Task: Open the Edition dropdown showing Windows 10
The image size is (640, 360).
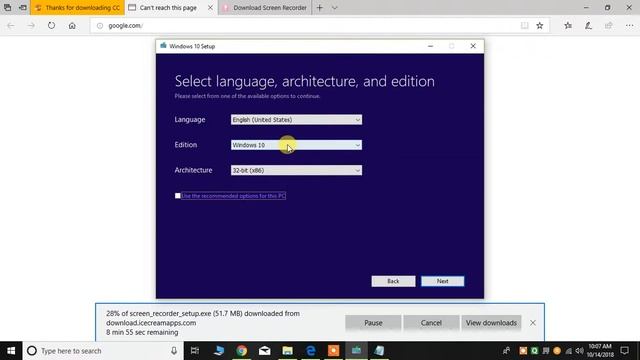Action: pos(296,145)
